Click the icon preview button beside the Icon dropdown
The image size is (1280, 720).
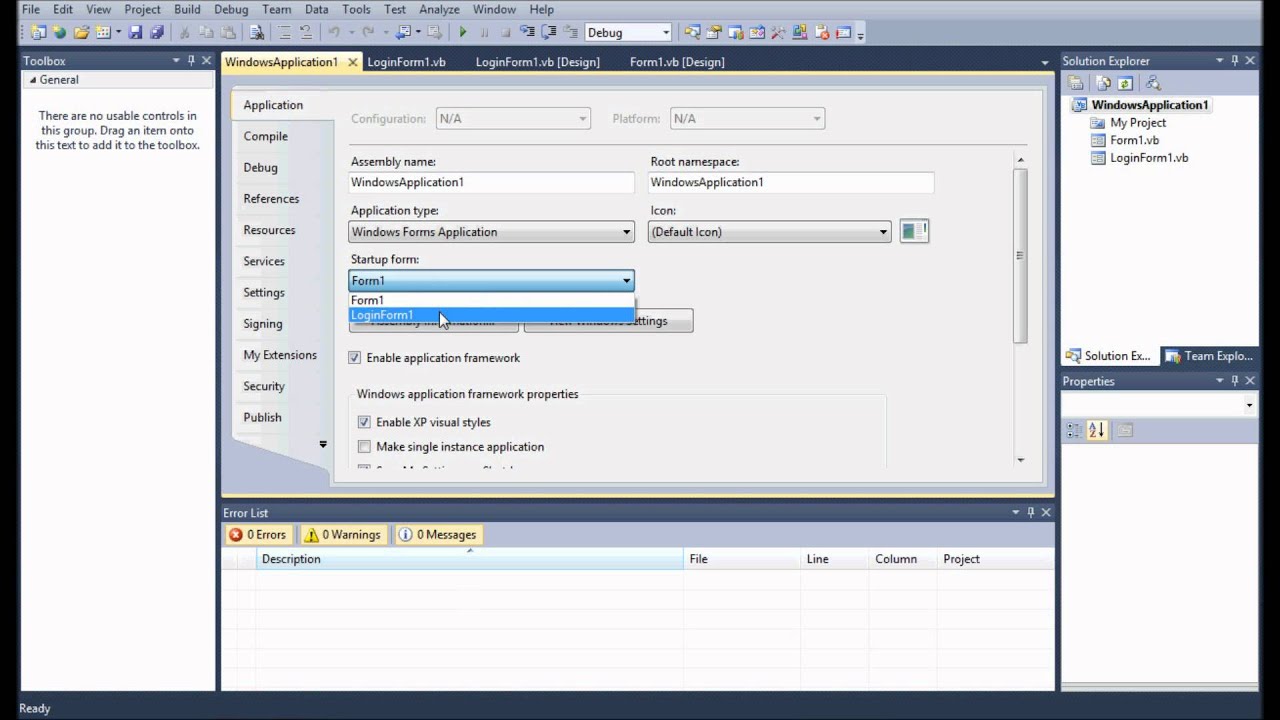914,231
